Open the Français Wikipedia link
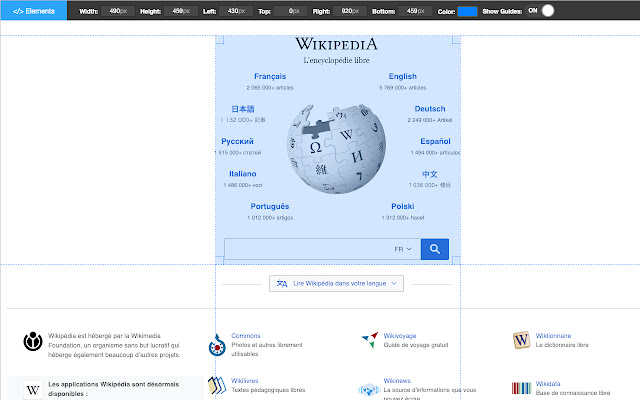 click(x=270, y=76)
